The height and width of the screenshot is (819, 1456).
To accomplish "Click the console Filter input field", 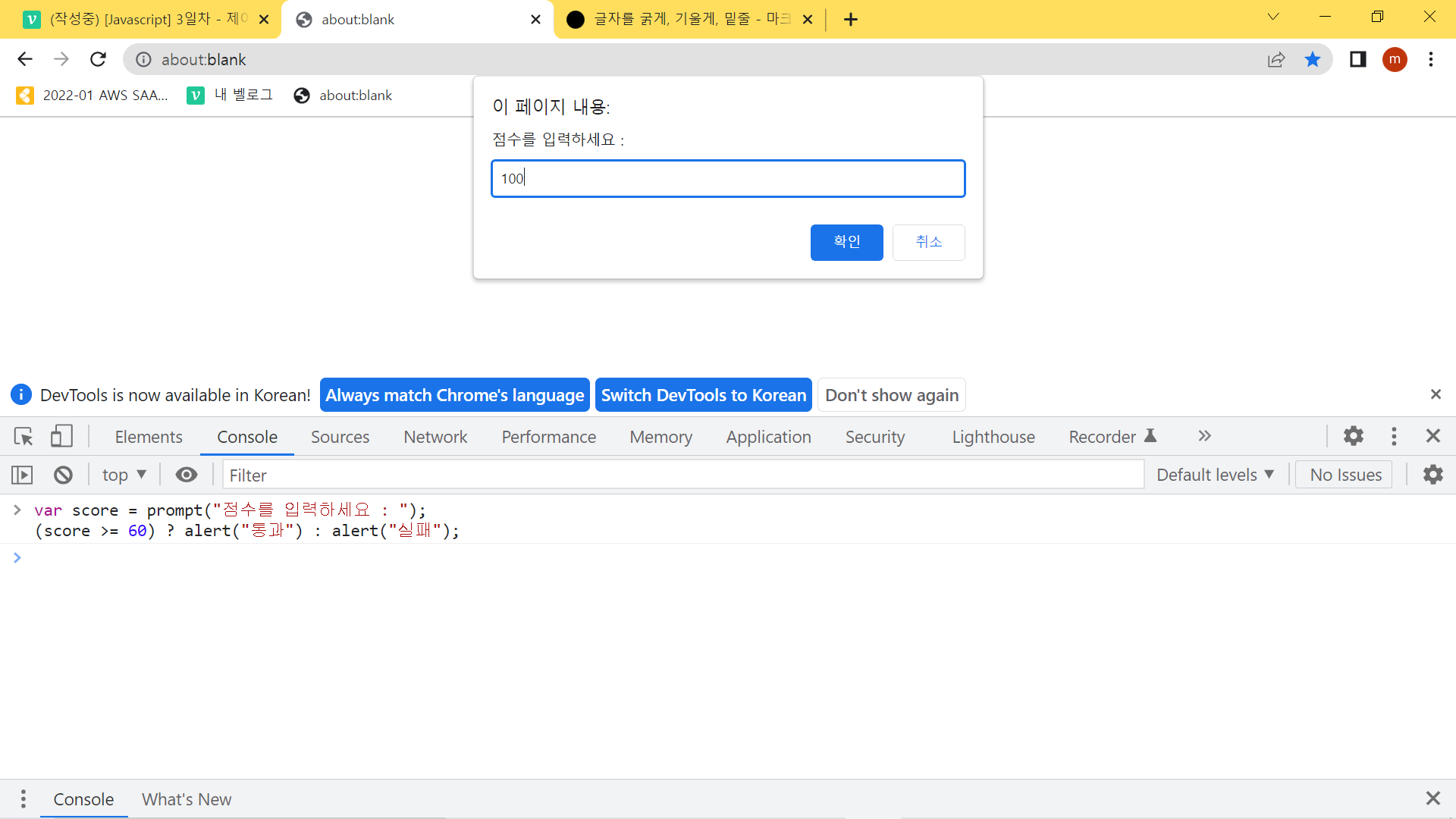I will pyautogui.click(x=682, y=475).
